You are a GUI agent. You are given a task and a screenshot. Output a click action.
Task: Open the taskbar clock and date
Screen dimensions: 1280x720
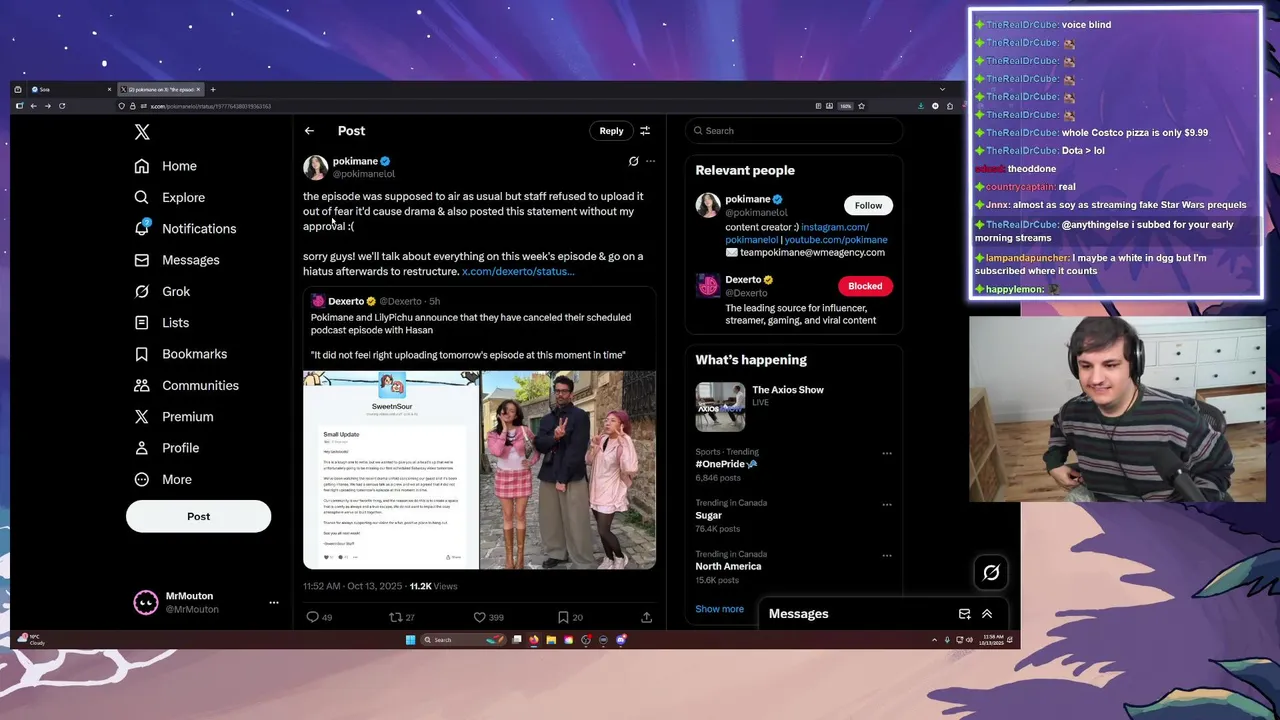[x=992, y=640]
